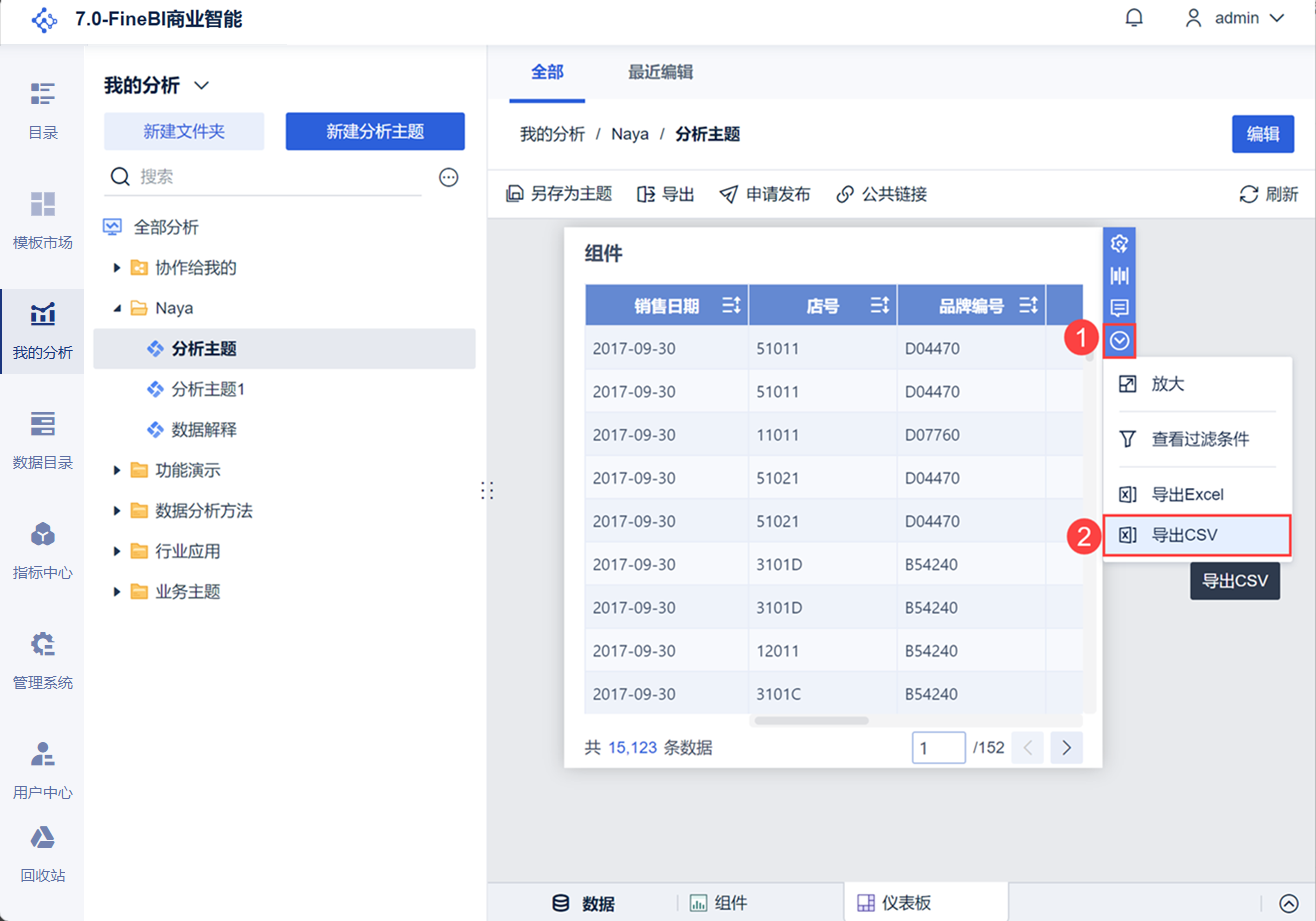Expand the 协作给我的 folder
Screen dimensions: 1316x921
[117, 267]
